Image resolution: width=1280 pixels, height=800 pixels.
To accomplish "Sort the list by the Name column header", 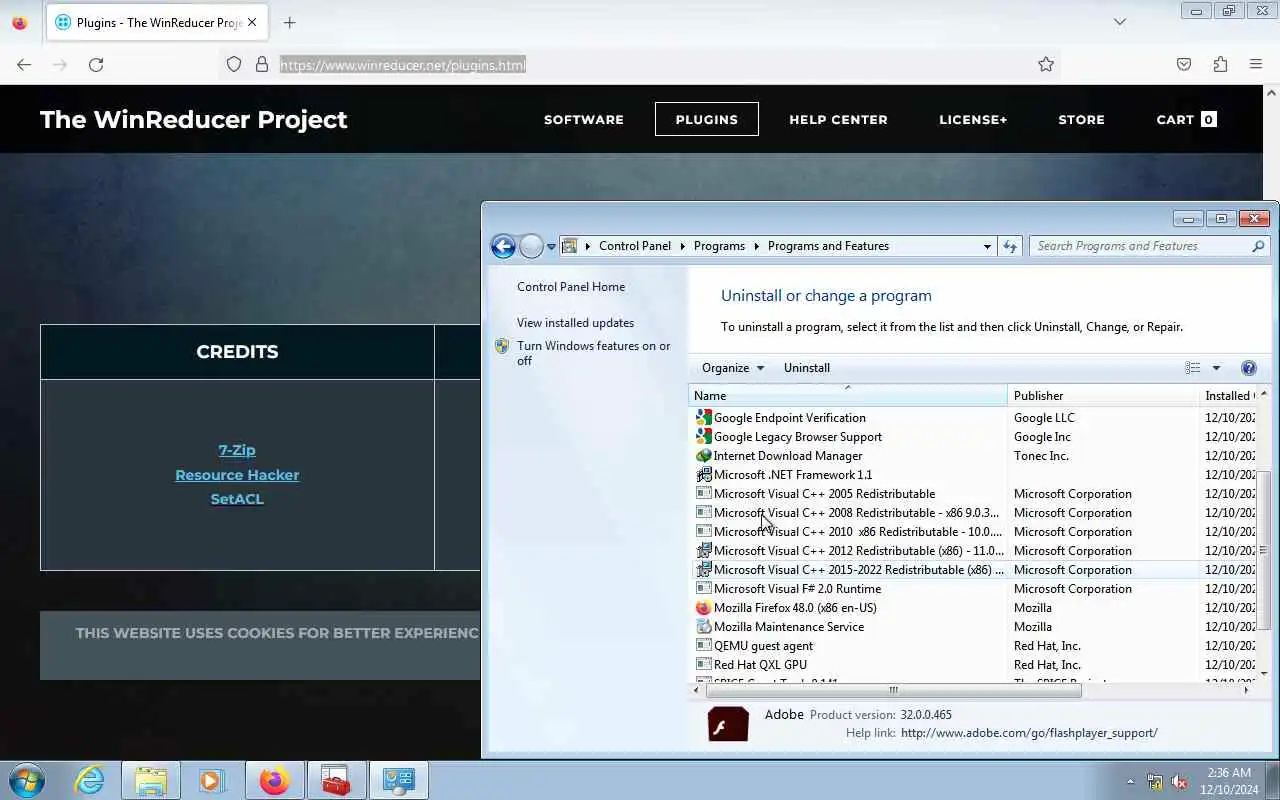I will tap(848, 396).
